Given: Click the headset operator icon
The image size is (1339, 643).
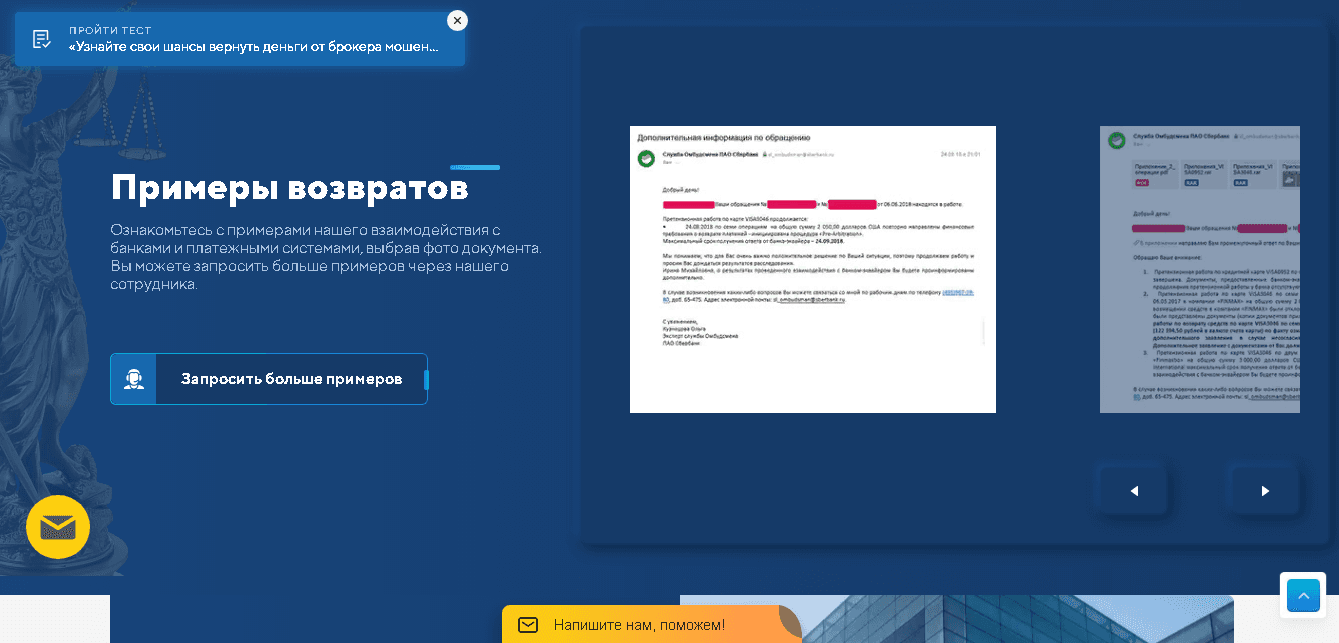Looking at the screenshot, I should tap(133, 379).
